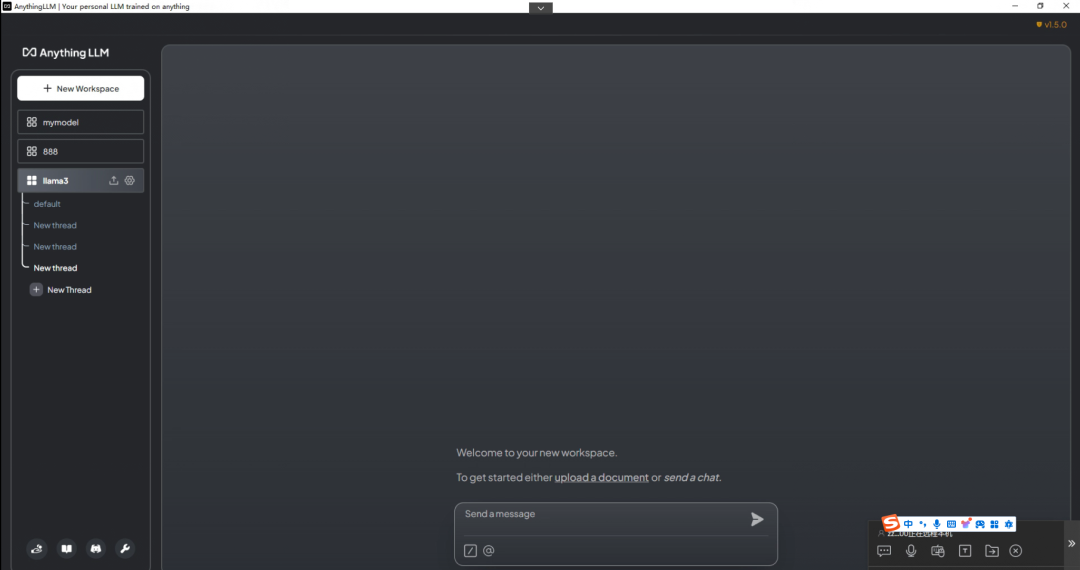Click the Sogou game controller icon

[x=980, y=525]
